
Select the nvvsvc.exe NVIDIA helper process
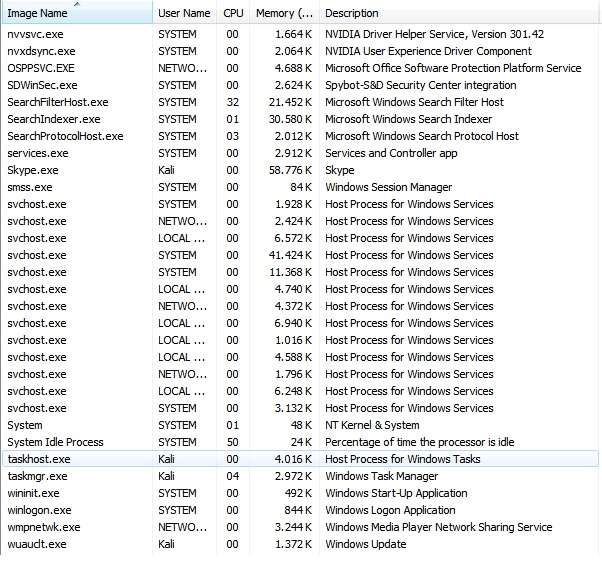(x=35, y=34)
